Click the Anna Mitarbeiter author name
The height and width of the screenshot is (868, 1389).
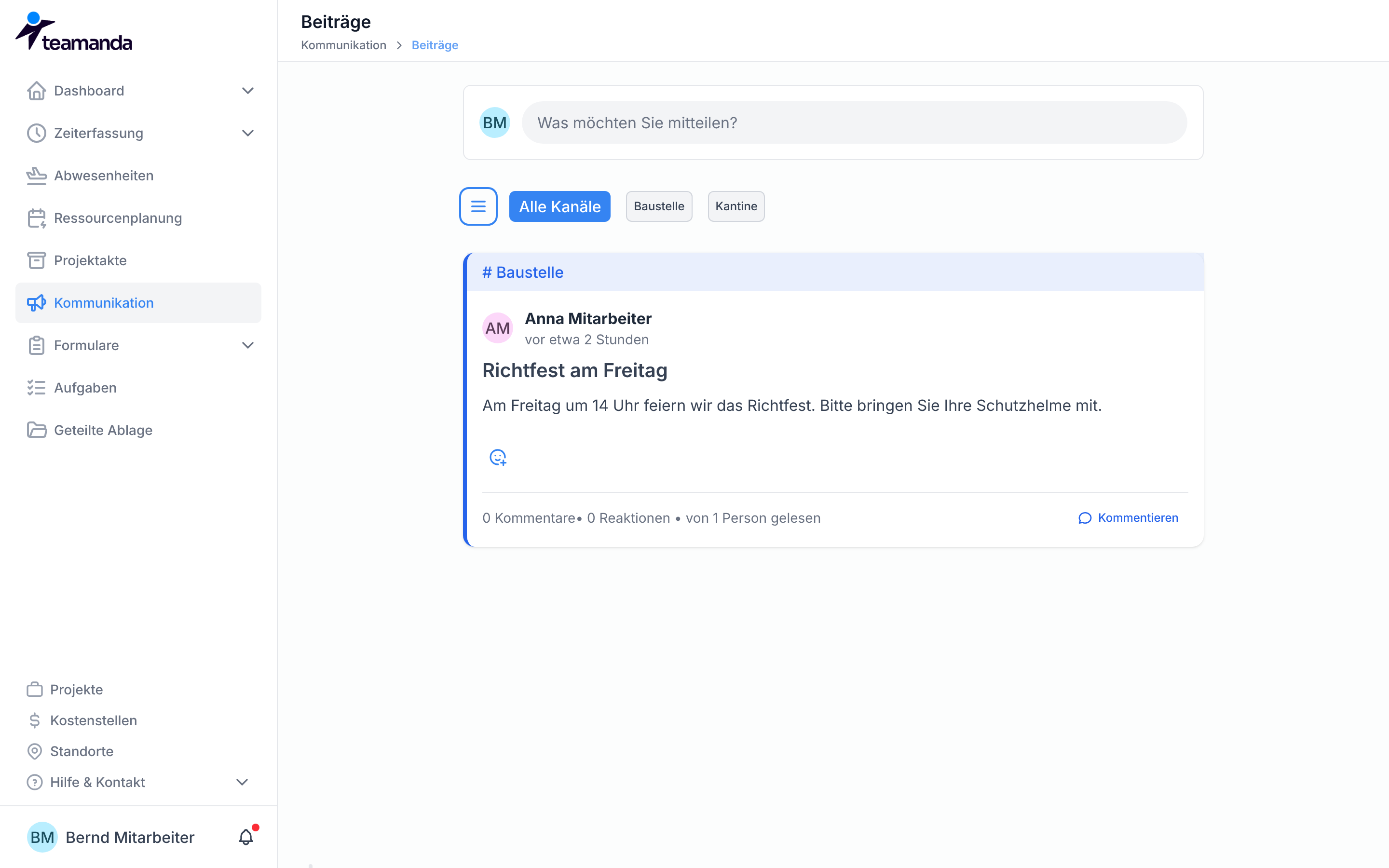click(x=588, y=319)
